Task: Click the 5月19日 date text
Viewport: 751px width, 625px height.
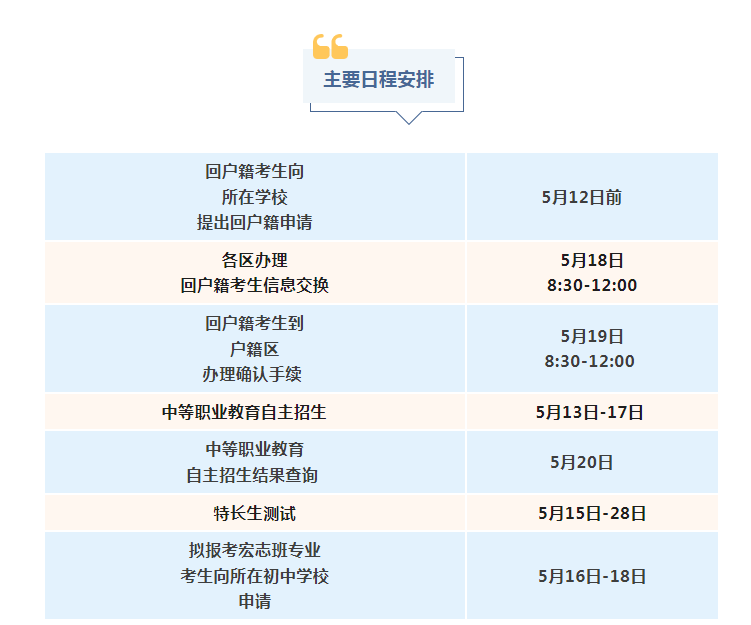Action: [592, 336]
